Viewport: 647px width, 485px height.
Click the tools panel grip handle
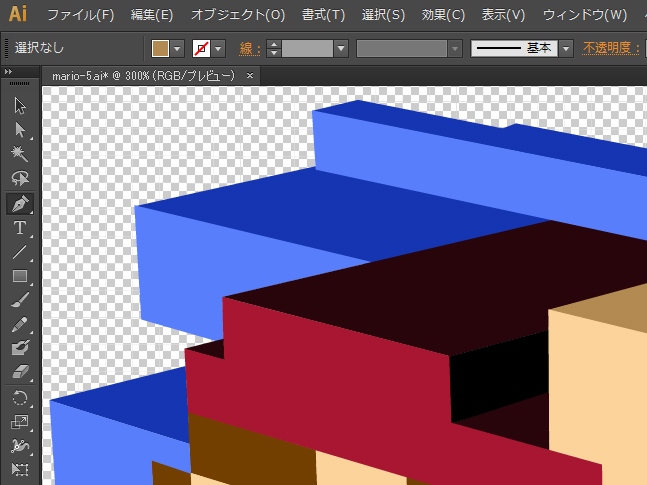tap(19, 83)
